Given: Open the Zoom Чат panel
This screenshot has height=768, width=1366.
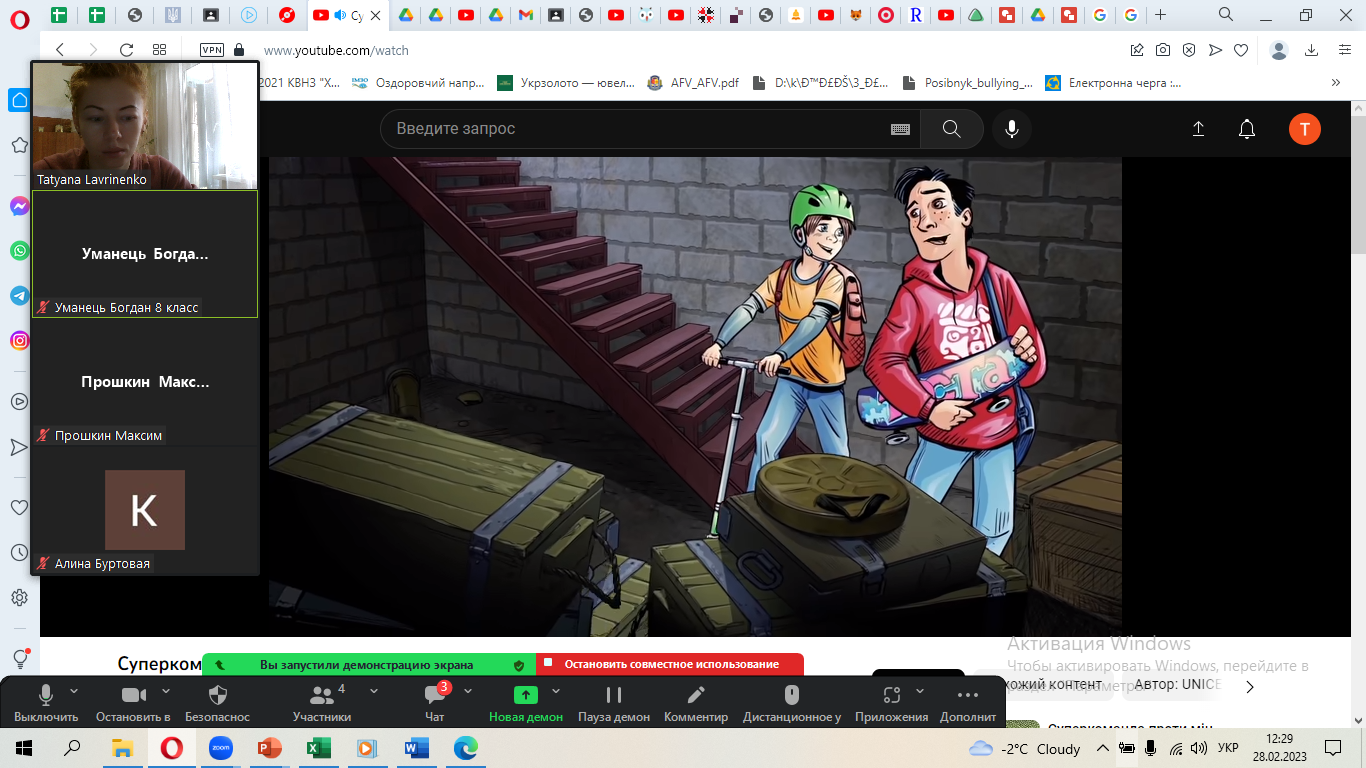Looking at the screenshot, I should [434, 703].
